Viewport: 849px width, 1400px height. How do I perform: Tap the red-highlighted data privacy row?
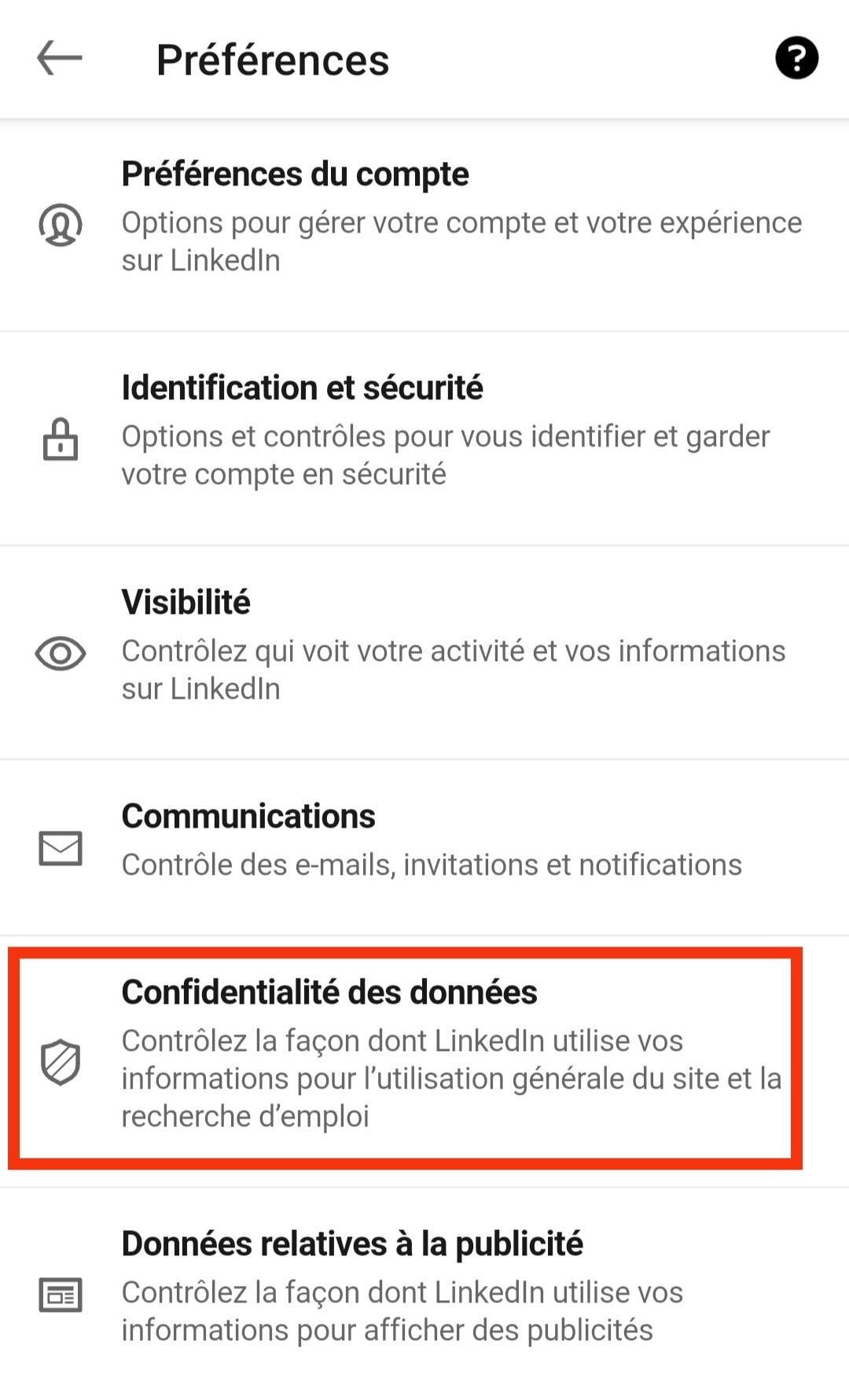(424, 1057)
